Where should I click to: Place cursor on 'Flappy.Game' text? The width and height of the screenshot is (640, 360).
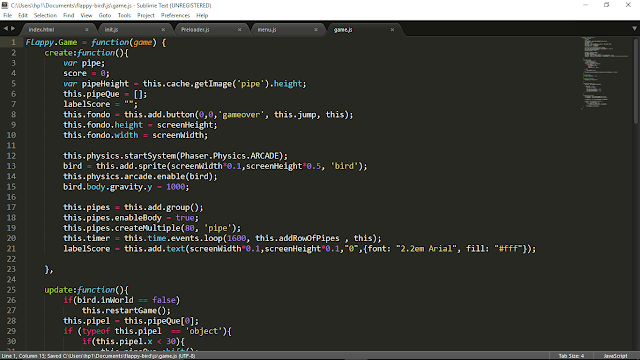51,42
